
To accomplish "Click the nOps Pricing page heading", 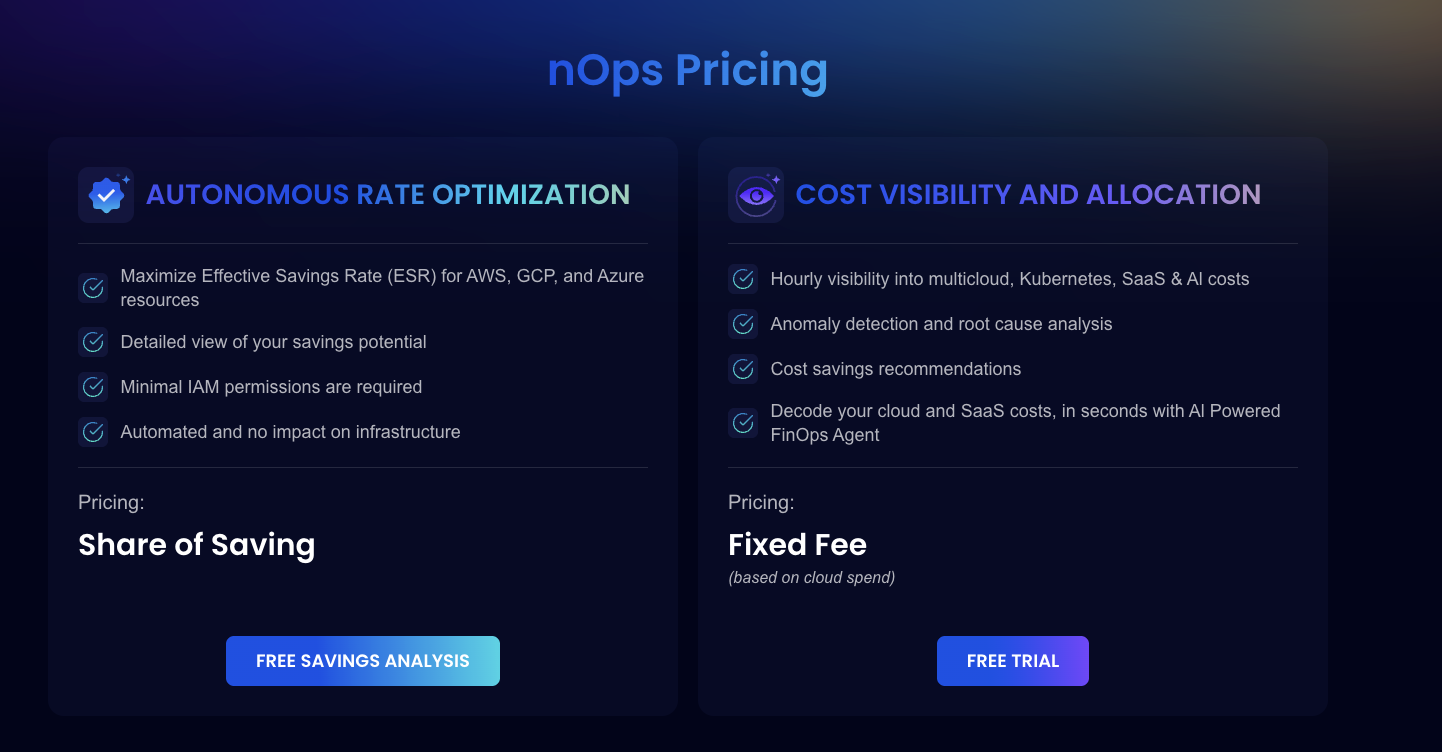I will click(688, 70).
